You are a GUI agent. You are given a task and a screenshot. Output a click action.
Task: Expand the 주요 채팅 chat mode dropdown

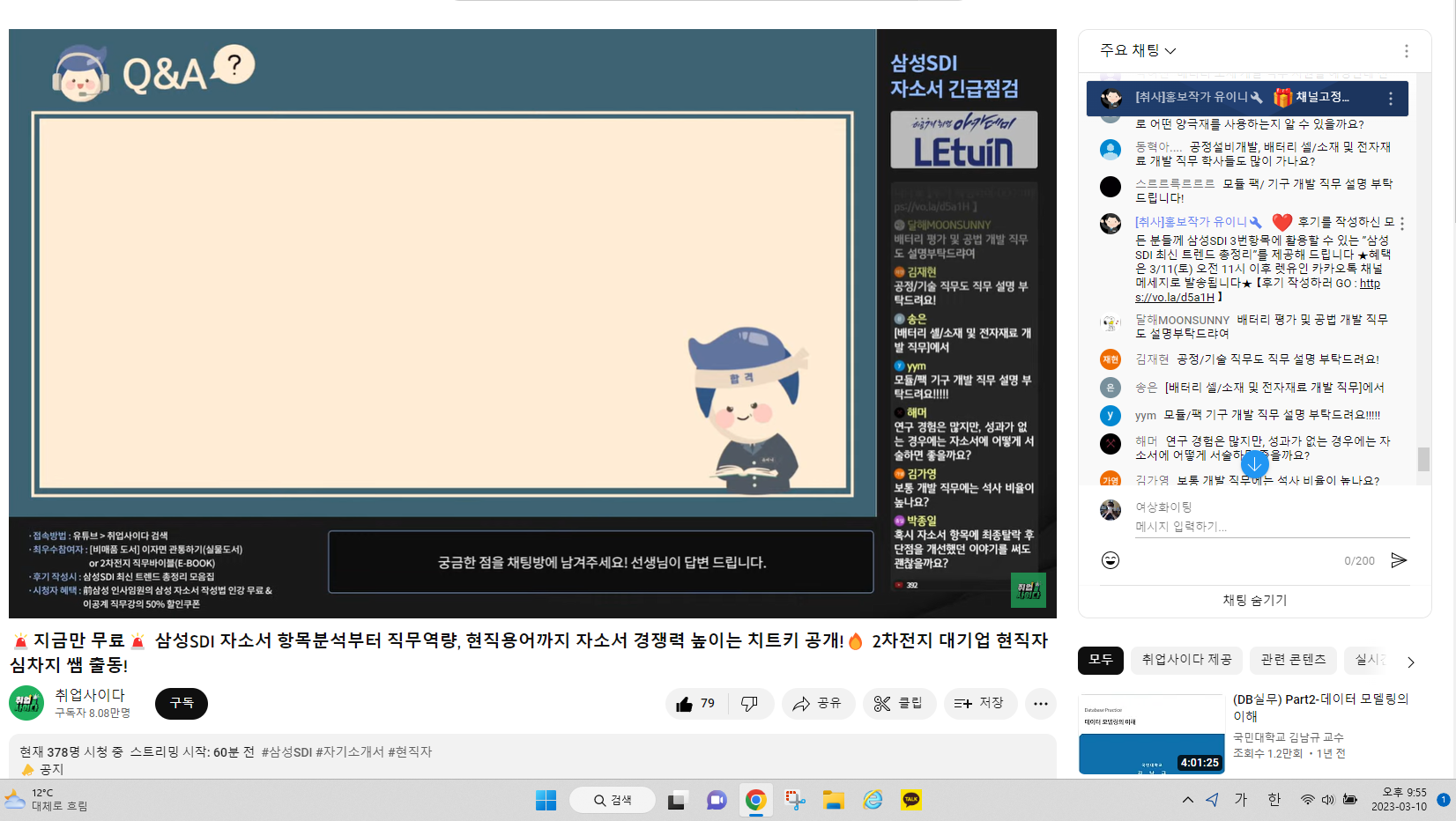1138,50
